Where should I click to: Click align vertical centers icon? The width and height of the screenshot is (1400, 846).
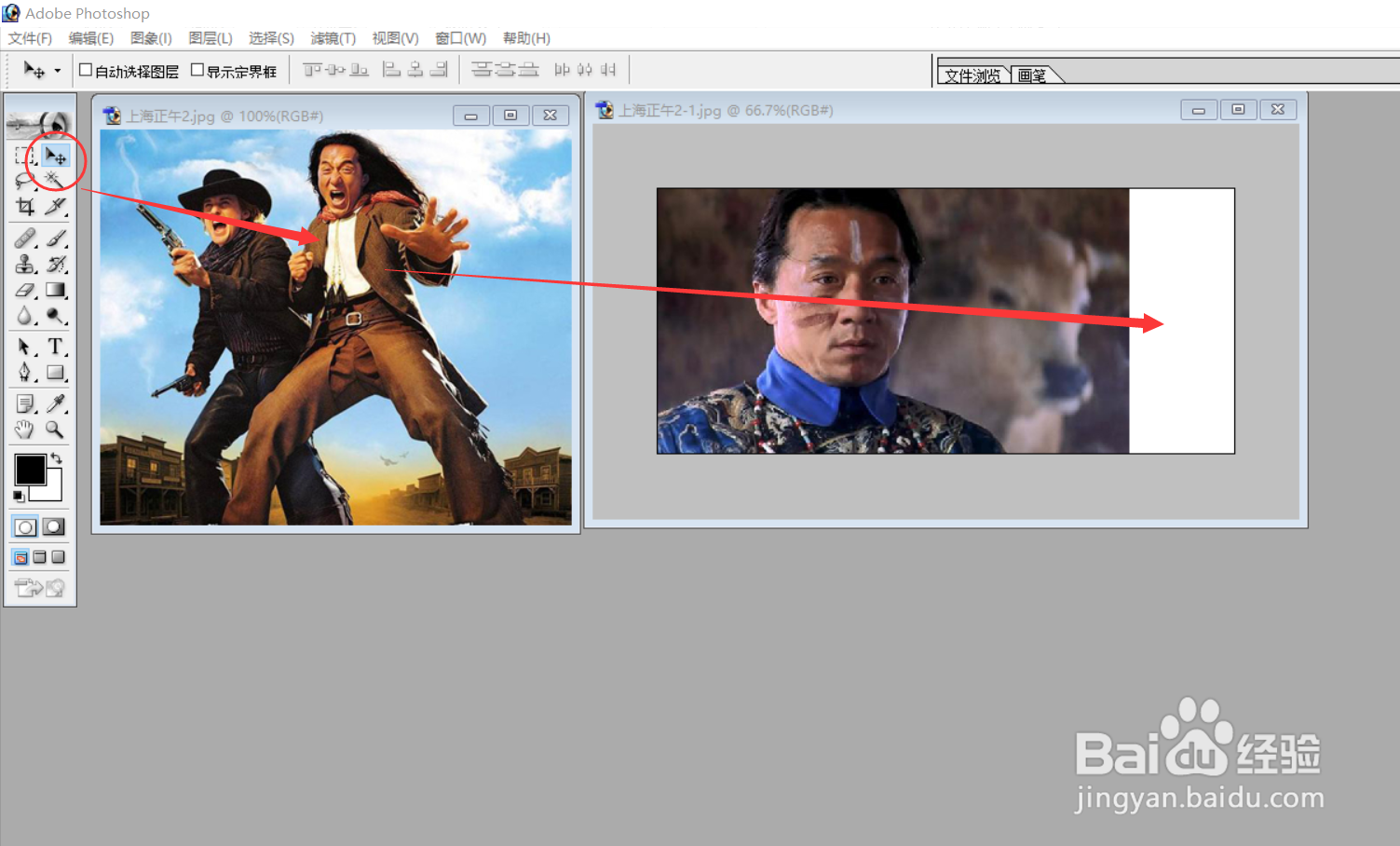click(x=335, y=70)
